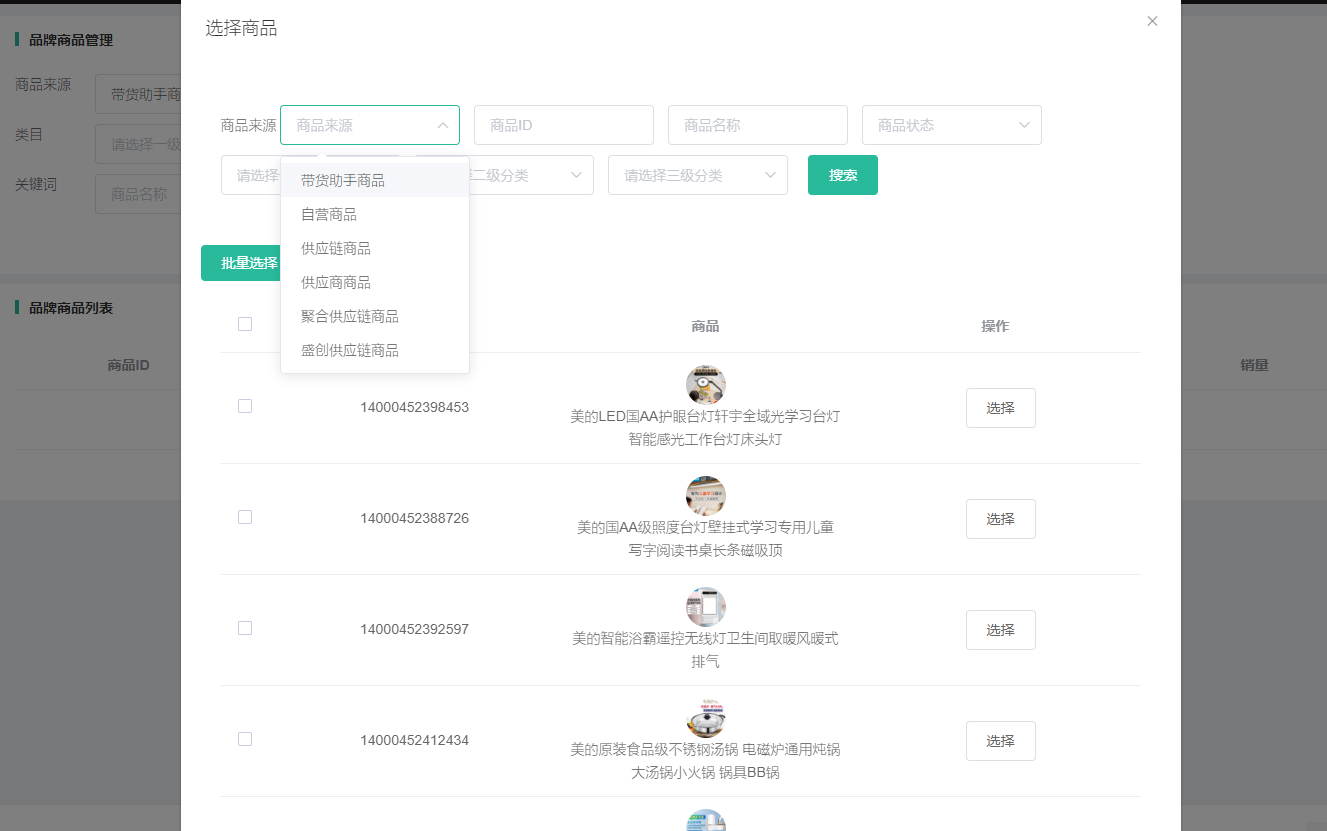Close the 选择商品 dialog with X icon
Image resolution: width=1327 pixels, height=831 pixels.
tap(1152, 21)
